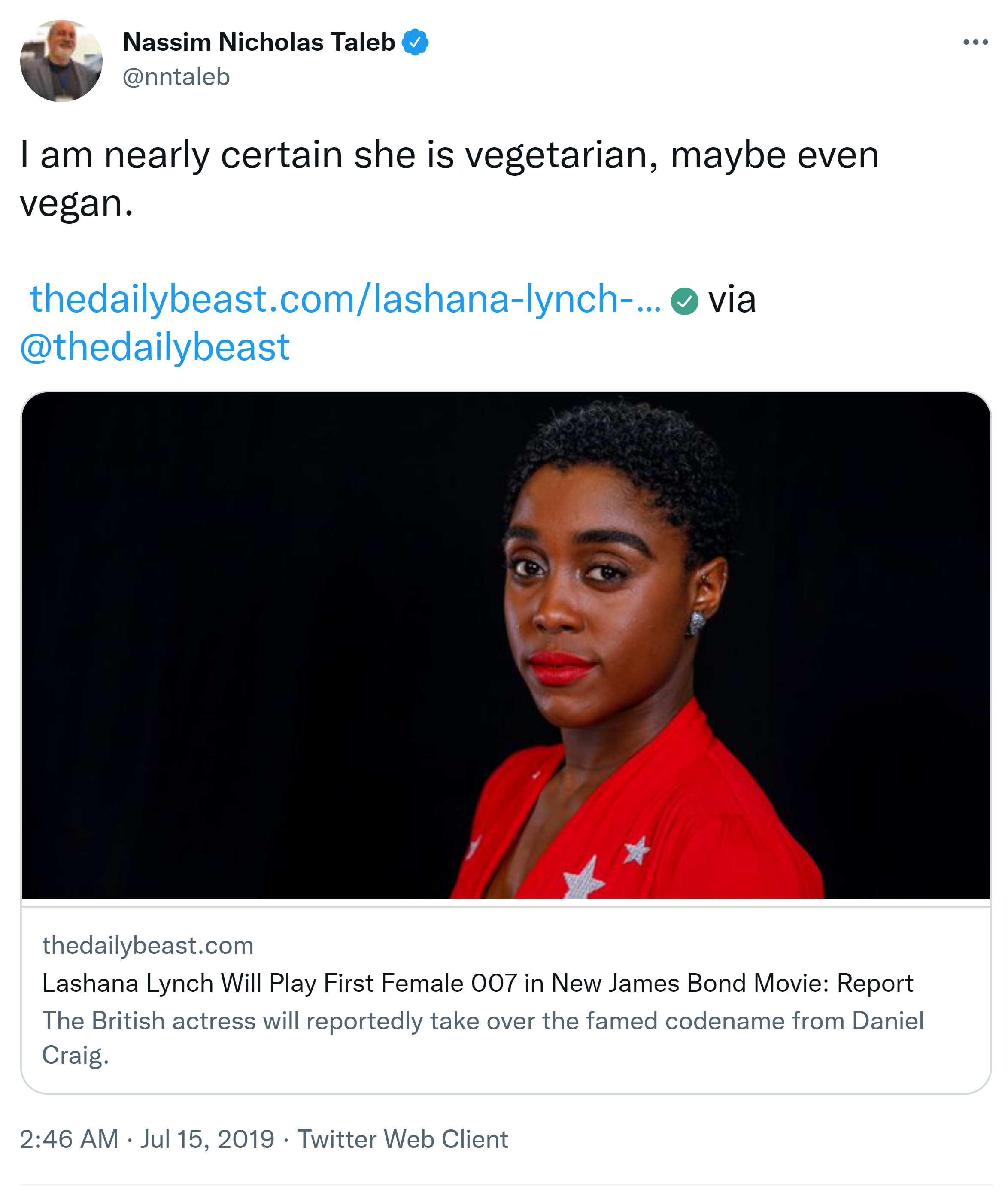This screenshot has height=1193, width=1008.
Task: Click the "Twitter Web Client" source label
Action: [x=402, y=1139]
